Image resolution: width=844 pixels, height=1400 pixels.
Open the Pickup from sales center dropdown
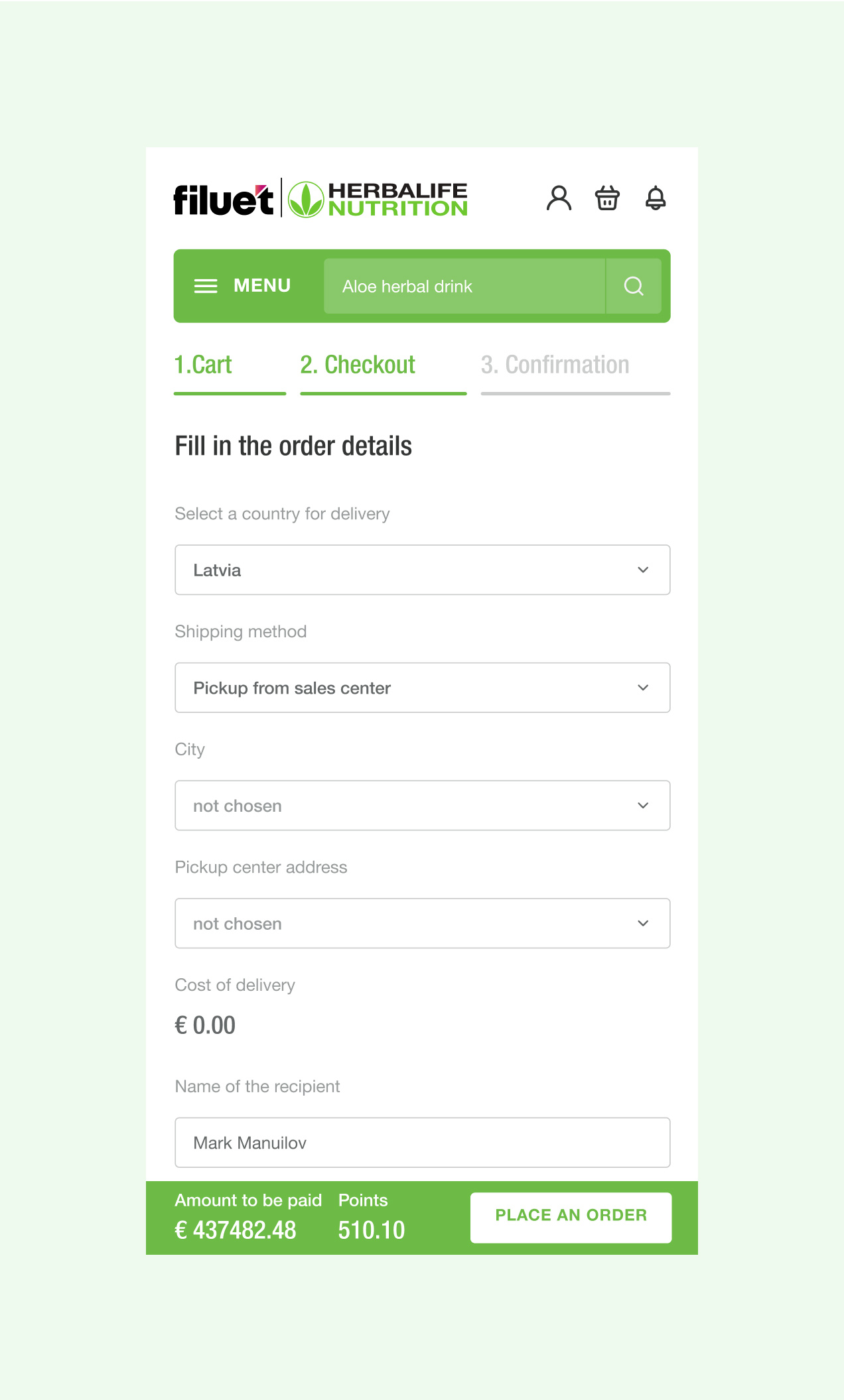(422, 688)
